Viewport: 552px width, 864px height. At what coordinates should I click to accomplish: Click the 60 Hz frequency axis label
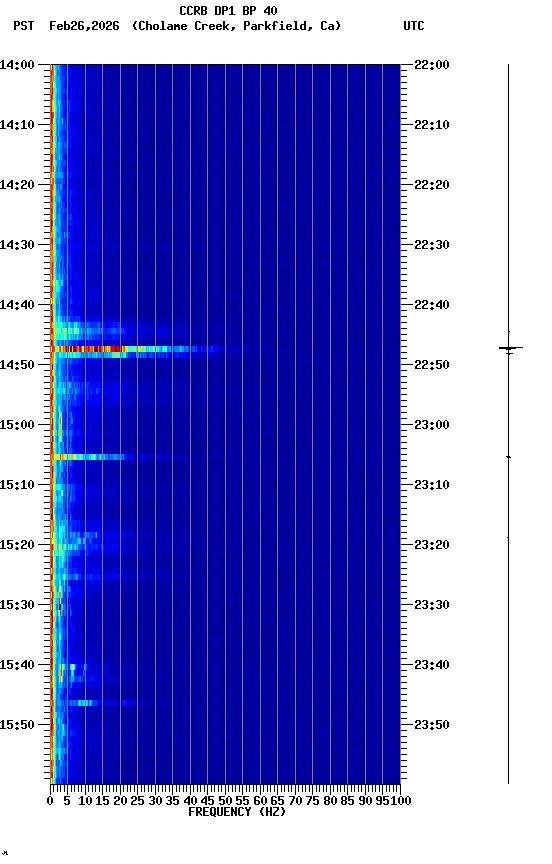260,801
